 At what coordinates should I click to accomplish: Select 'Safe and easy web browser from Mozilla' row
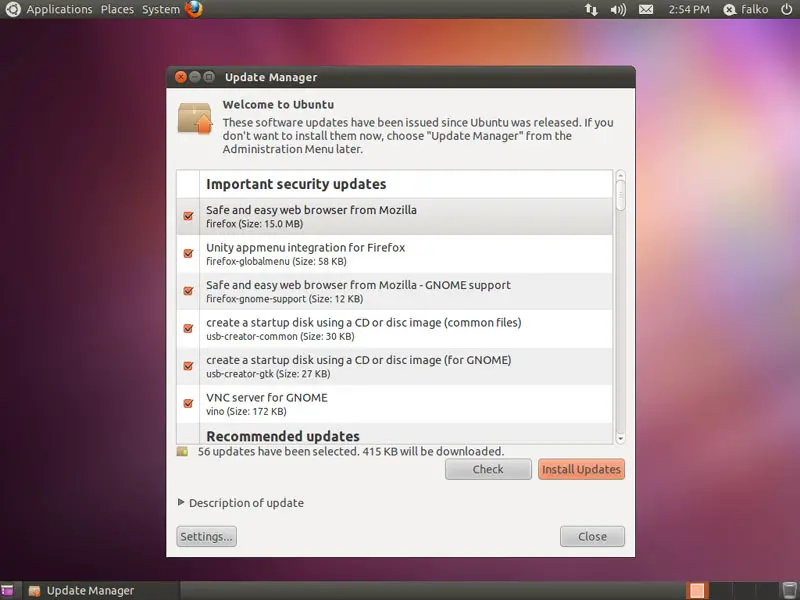pyautogui.click(x=394, y=216)
